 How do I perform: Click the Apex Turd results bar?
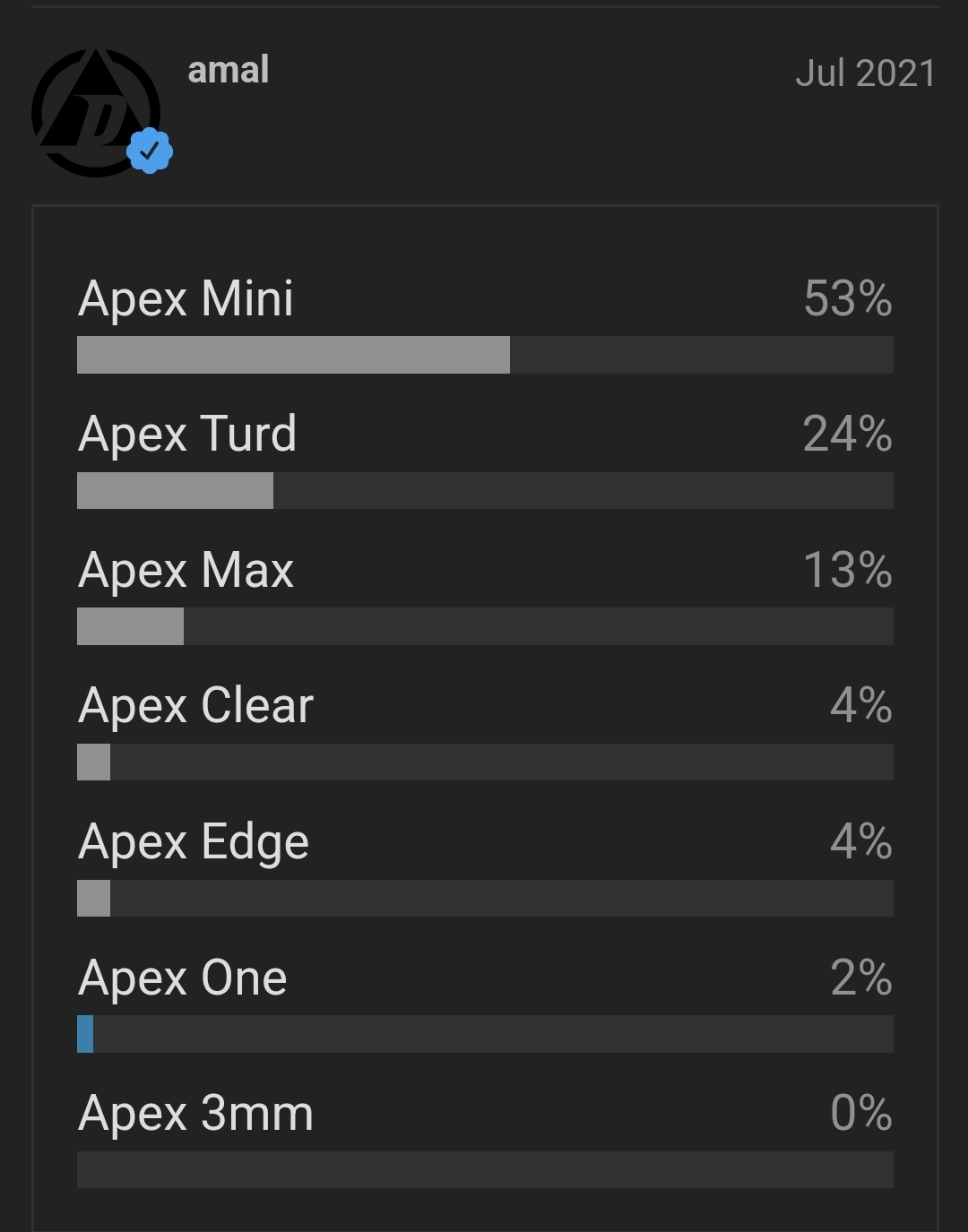point(485,490)
